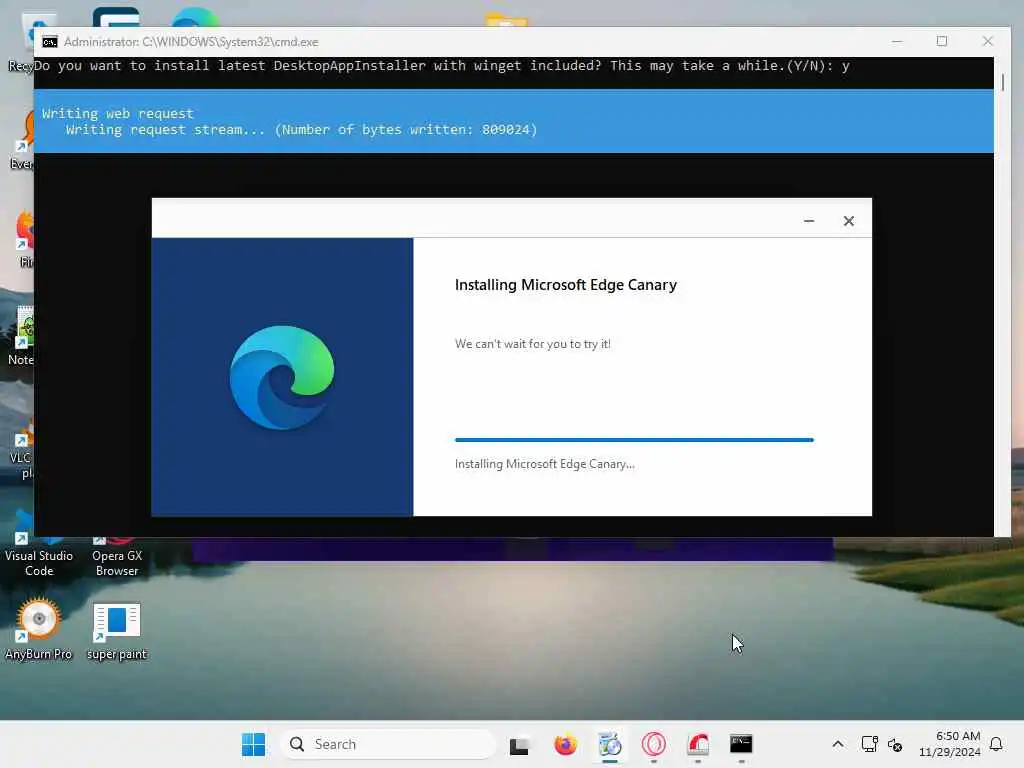Open the Edge installer taskbar icon
This screenshot has height=768, width=1024.
coord(610,744)
